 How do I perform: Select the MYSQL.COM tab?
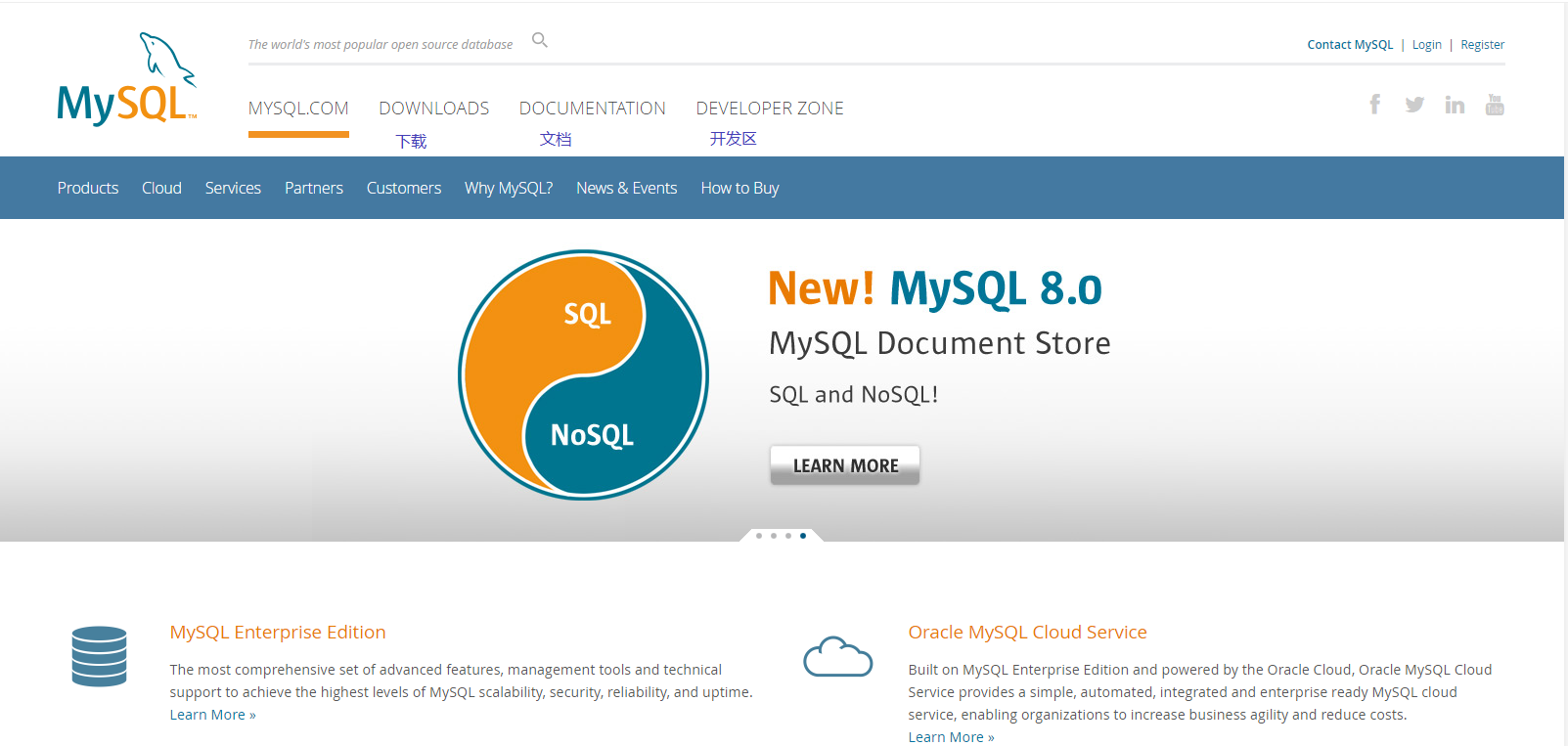298,109
